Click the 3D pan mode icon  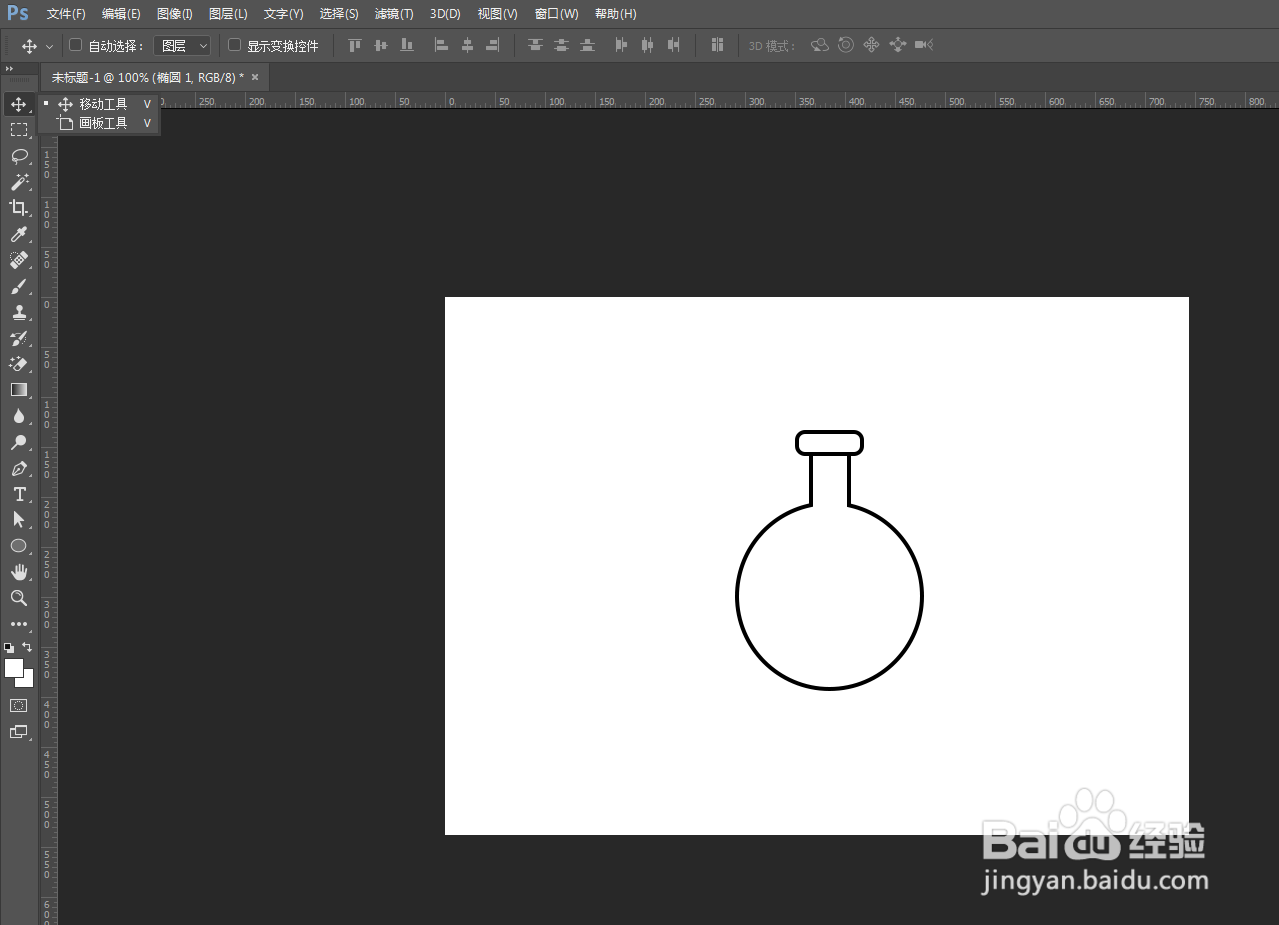point(871,45)
